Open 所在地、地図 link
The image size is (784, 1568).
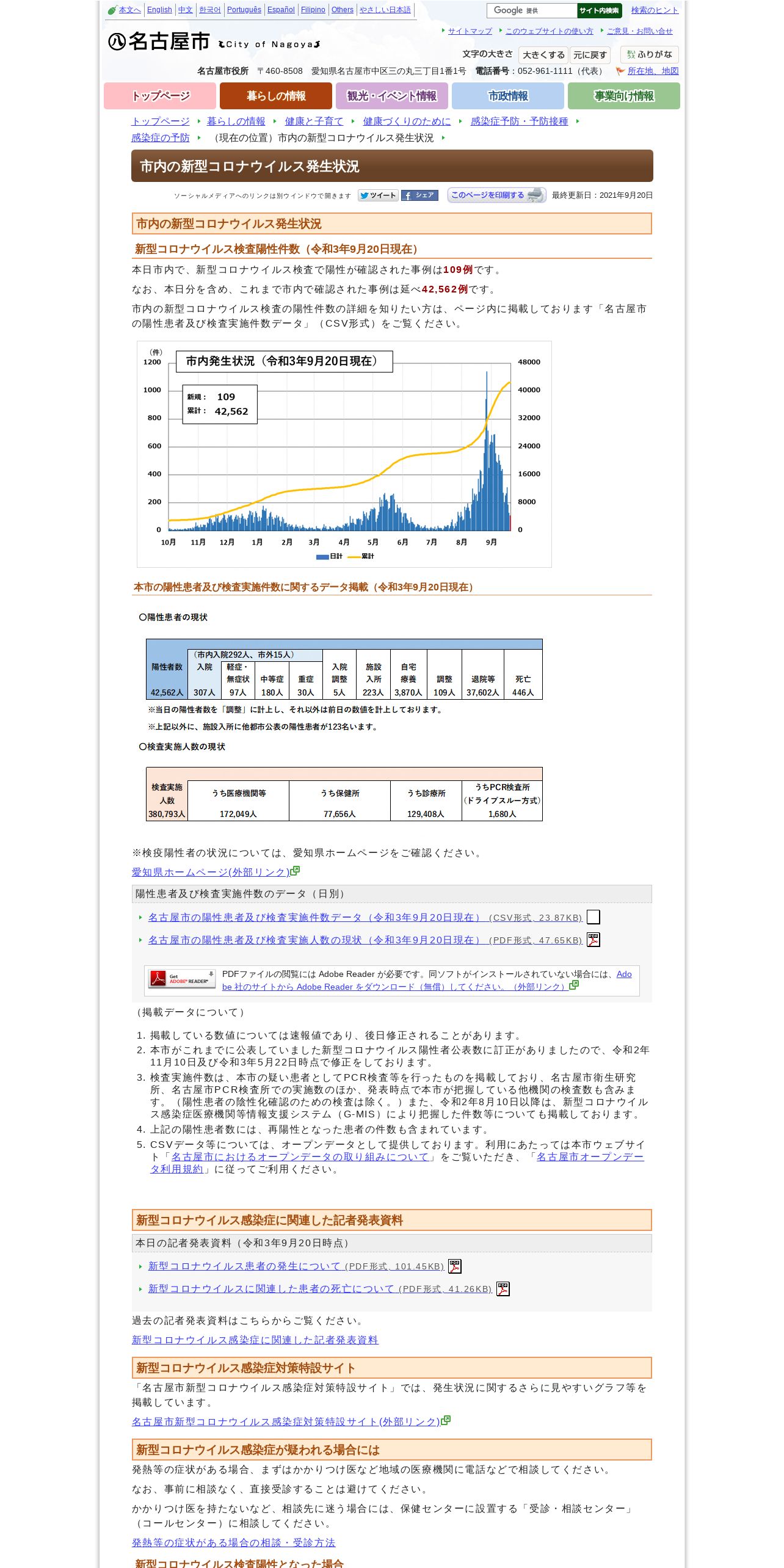pos(653,71)
